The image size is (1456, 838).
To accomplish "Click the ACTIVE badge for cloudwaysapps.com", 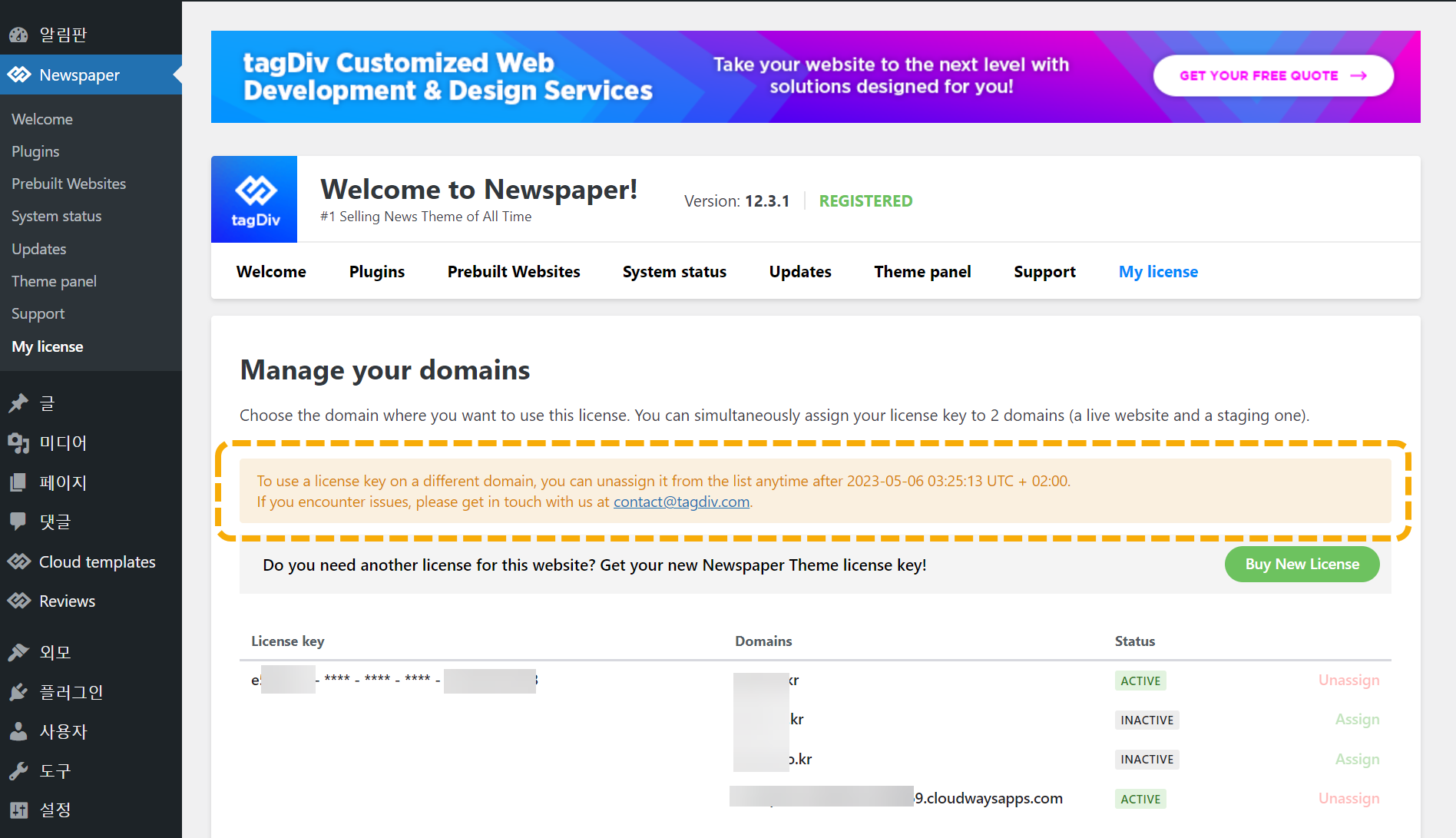I will pyautogui.click(x=1140, y=799).
